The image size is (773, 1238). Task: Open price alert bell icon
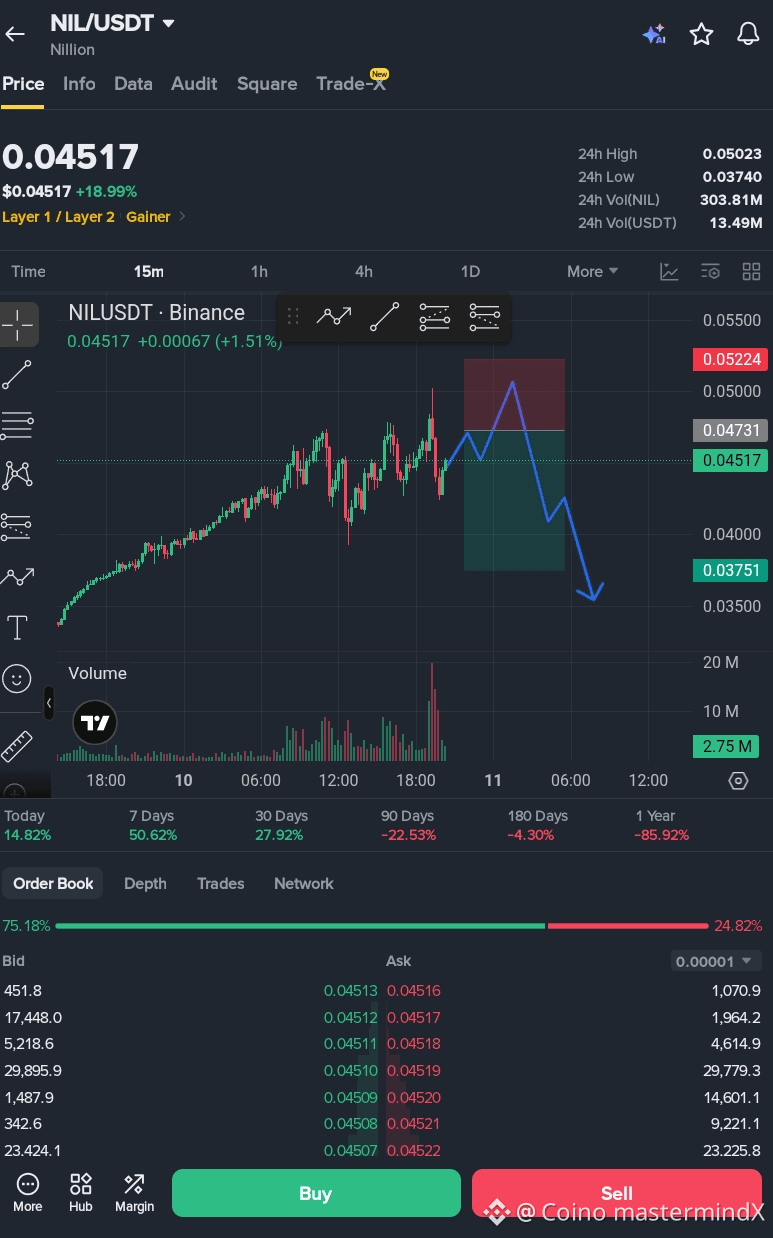point(748,34)
